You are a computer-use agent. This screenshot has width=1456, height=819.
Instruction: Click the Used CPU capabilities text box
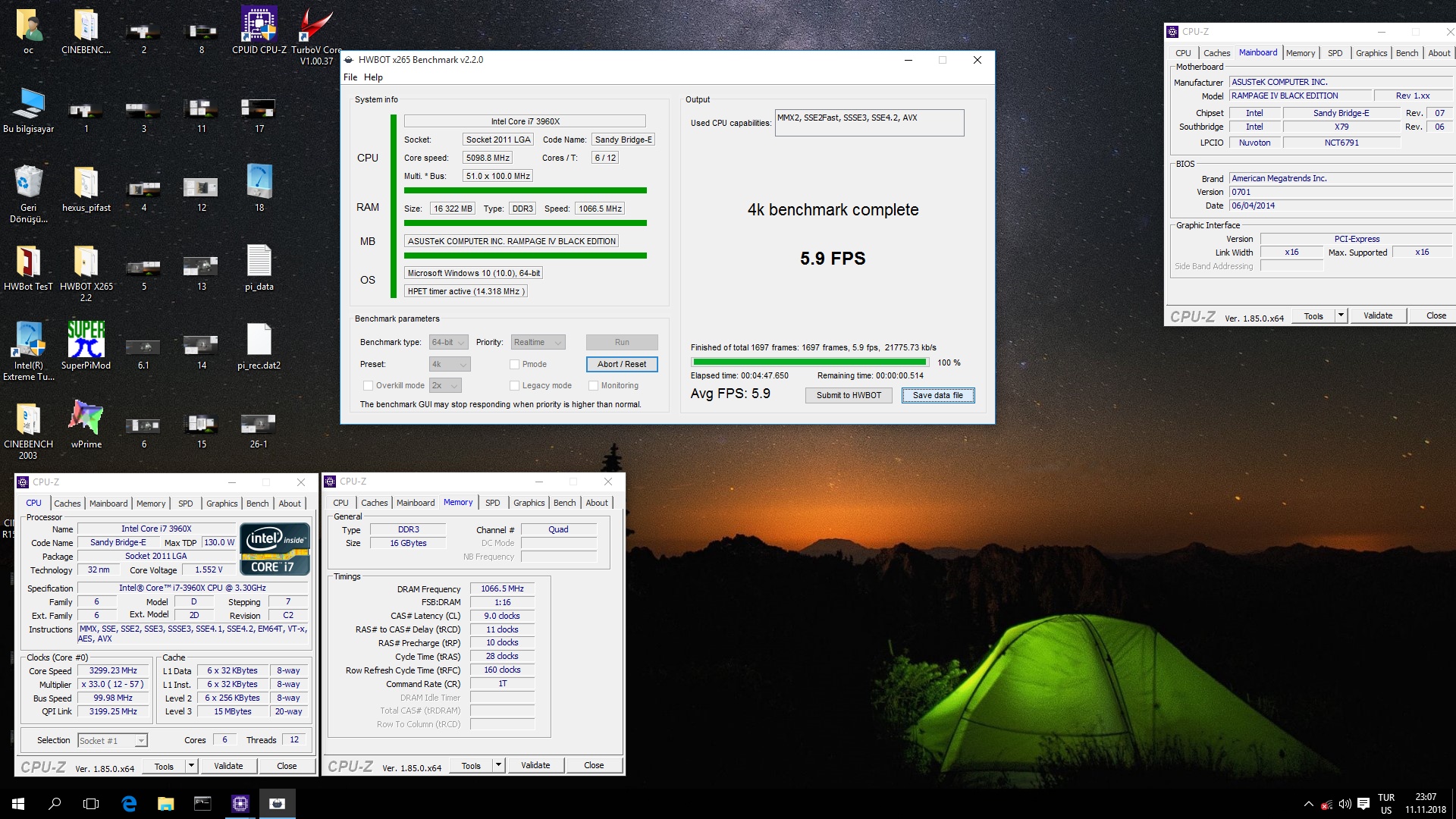(869, 123)
